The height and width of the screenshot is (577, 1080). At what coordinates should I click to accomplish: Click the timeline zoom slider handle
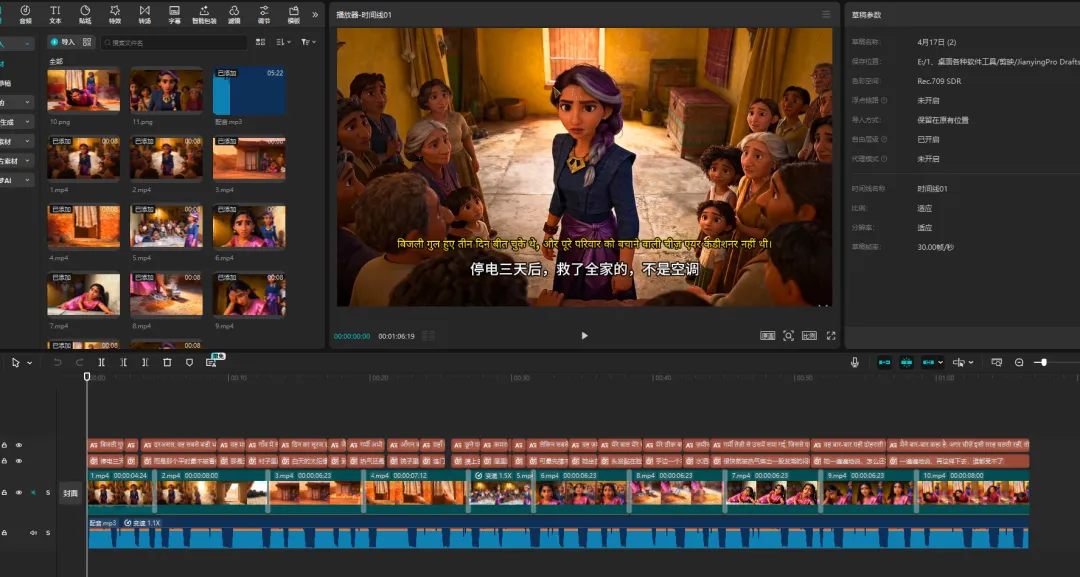(x=1043, y=362)
